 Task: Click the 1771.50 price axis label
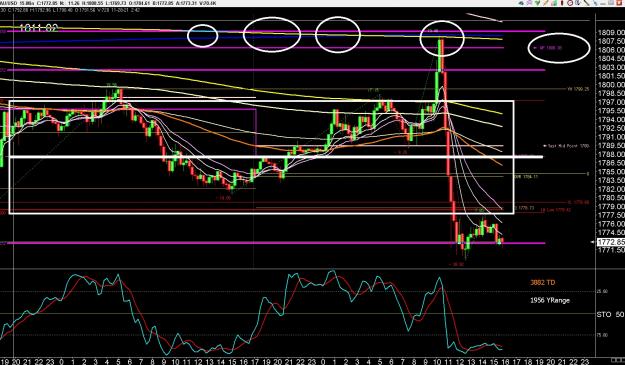pos(611,250)
